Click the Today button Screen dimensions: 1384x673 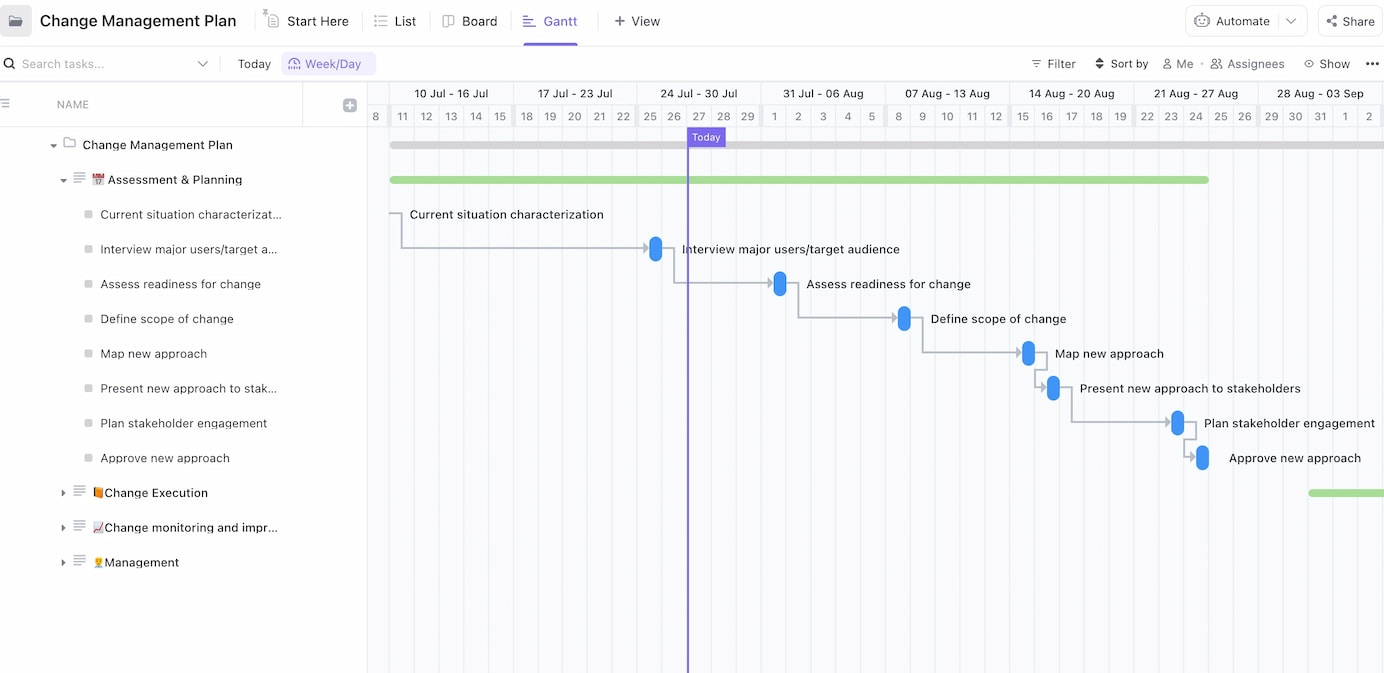click(253, 63)
